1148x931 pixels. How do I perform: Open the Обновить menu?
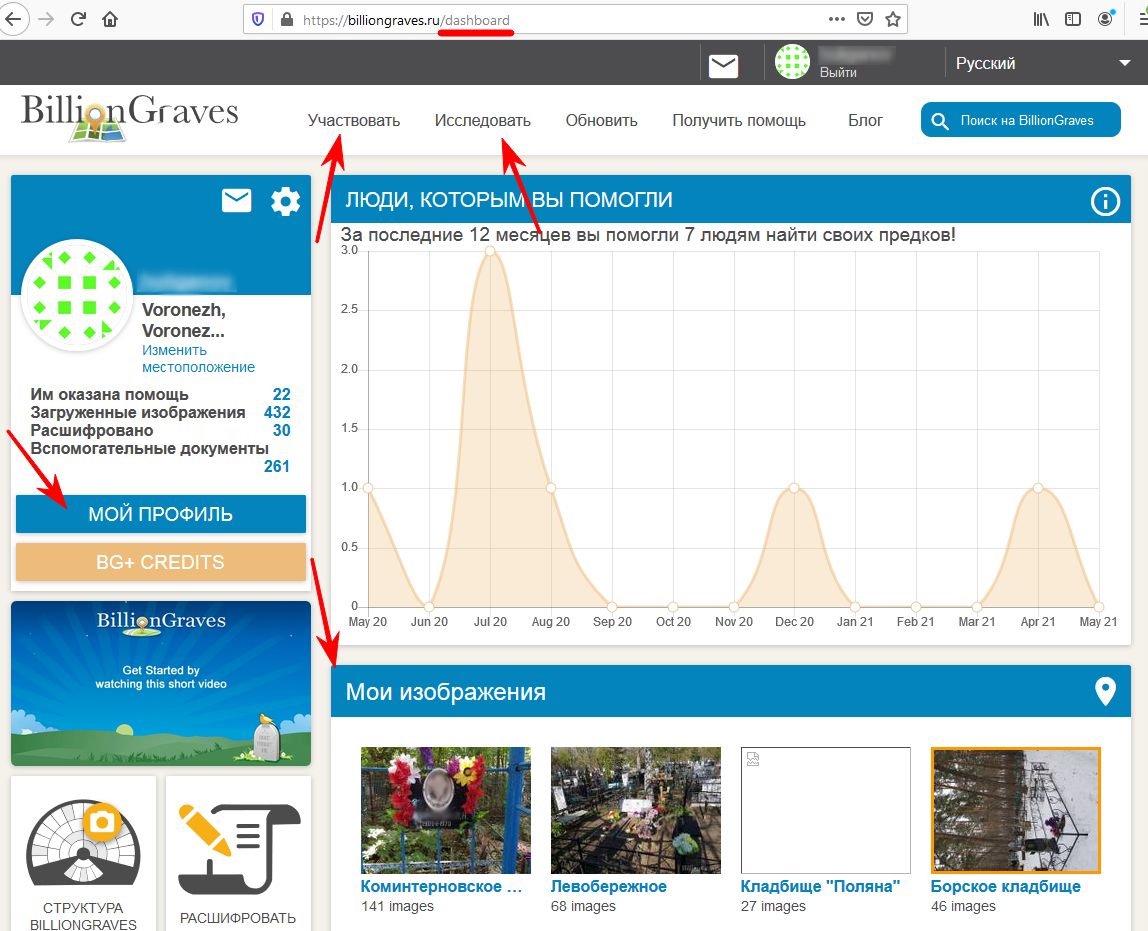(x=601, y=120)
